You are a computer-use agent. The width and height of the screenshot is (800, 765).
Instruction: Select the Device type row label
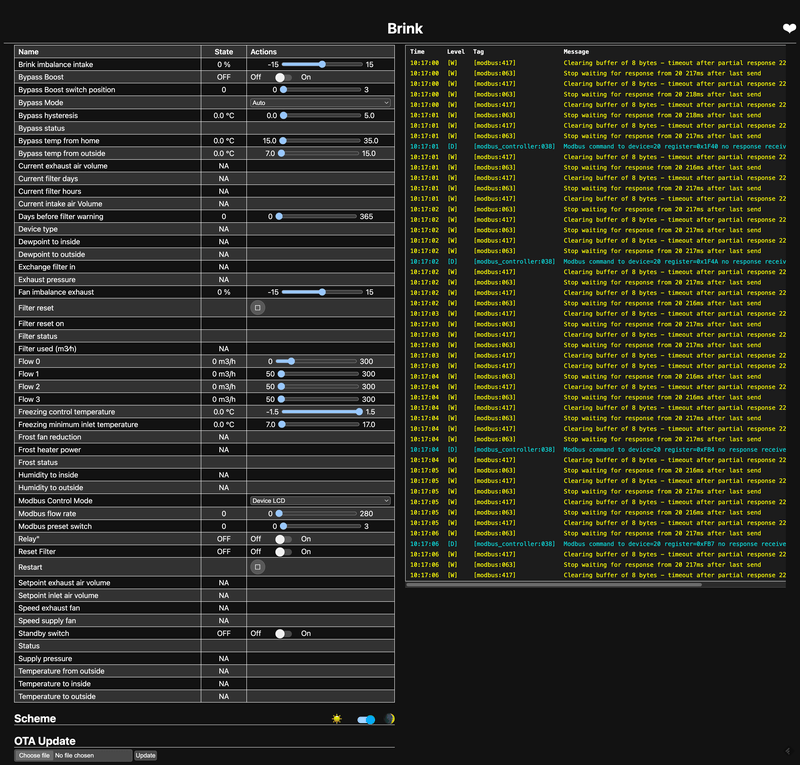coord(38,229)
